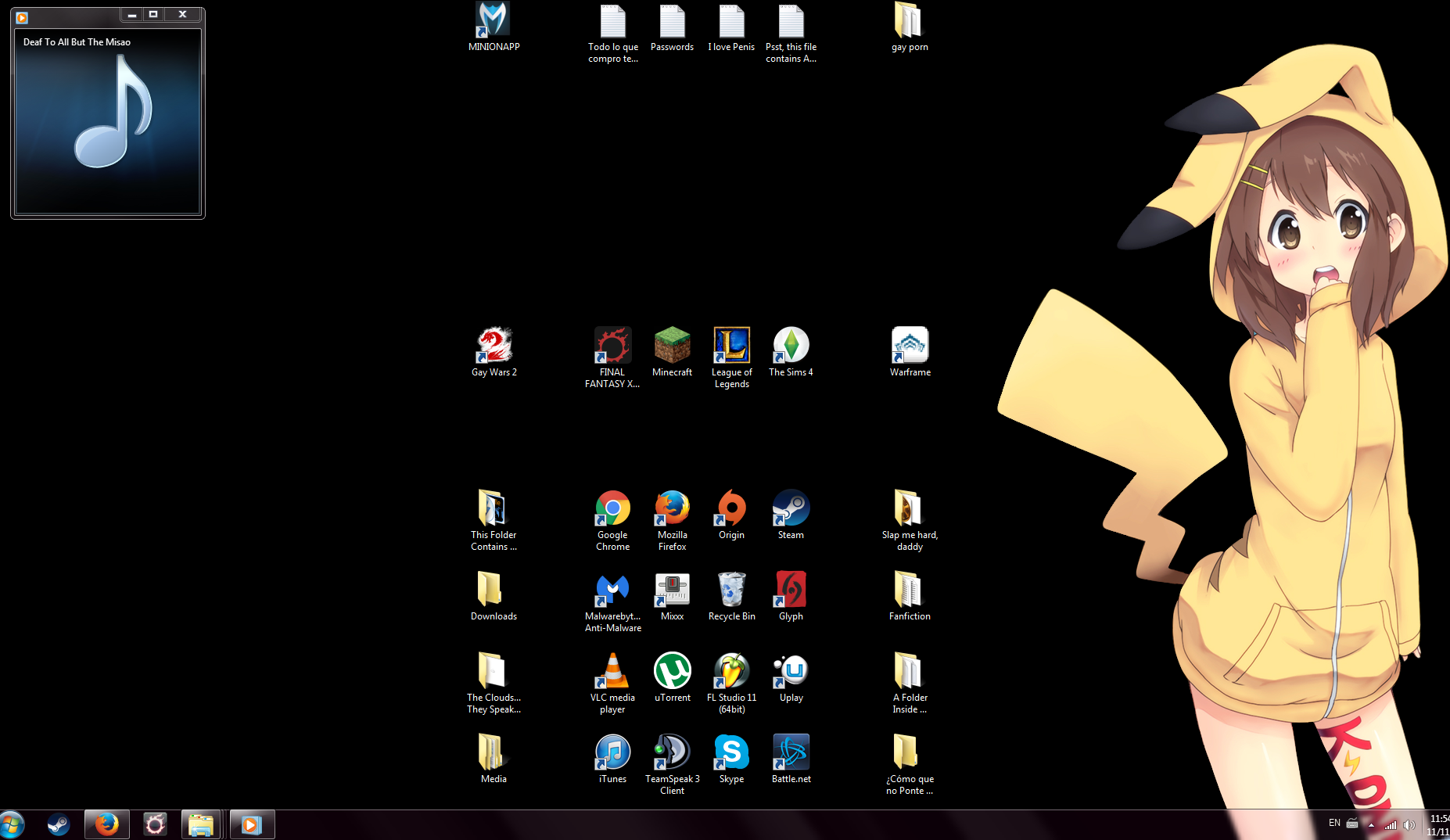Image resolution: width=1450 pixels, height=840 pixels.
Task: Launch Guild Wars 2 shortcut labeled Gay Wars 2
Action: [494, 352]
